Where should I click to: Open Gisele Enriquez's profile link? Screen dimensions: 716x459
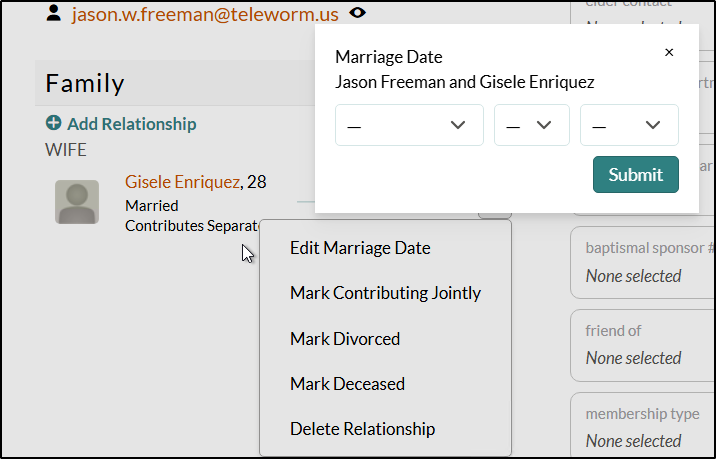(x=182, y=182)
